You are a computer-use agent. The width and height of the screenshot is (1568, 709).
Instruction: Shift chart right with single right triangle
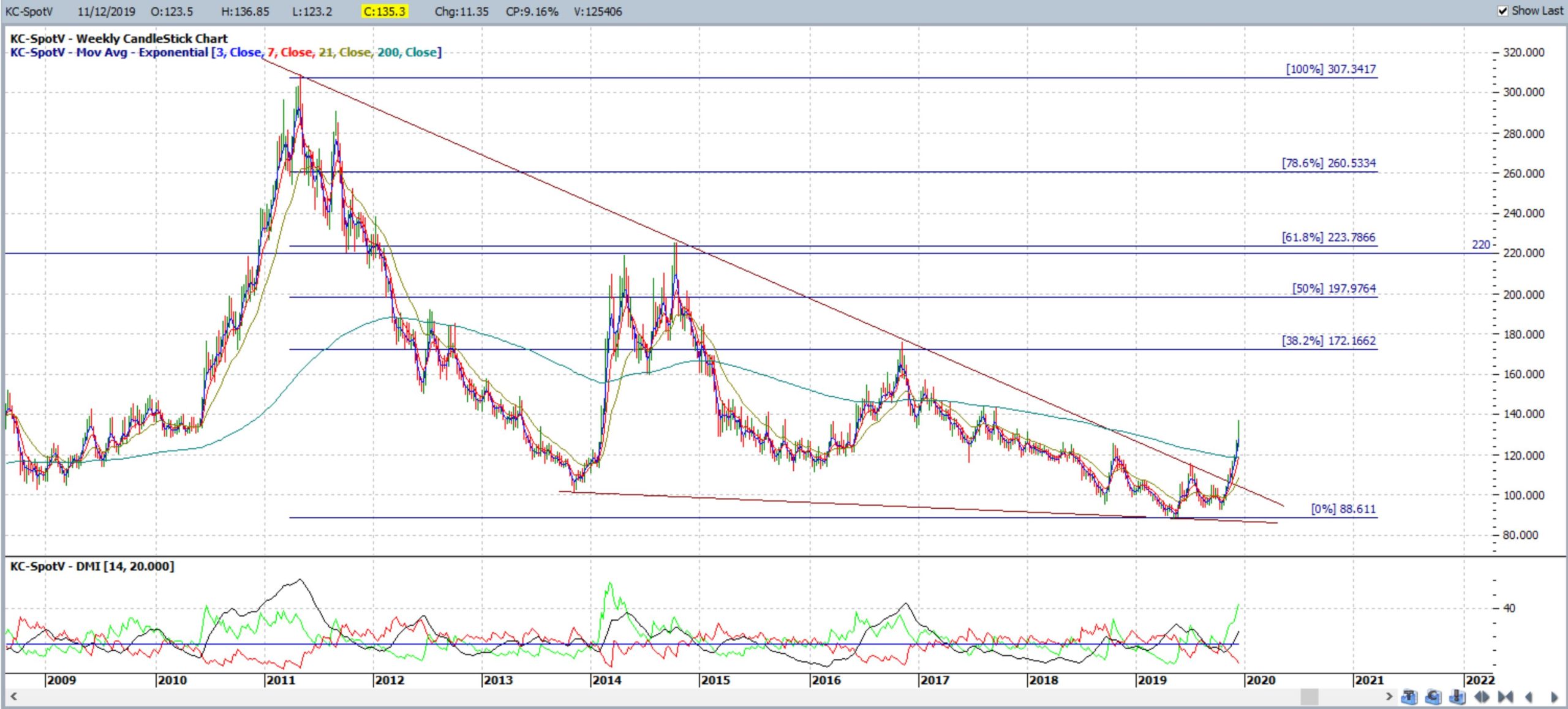pos(1553,697)
